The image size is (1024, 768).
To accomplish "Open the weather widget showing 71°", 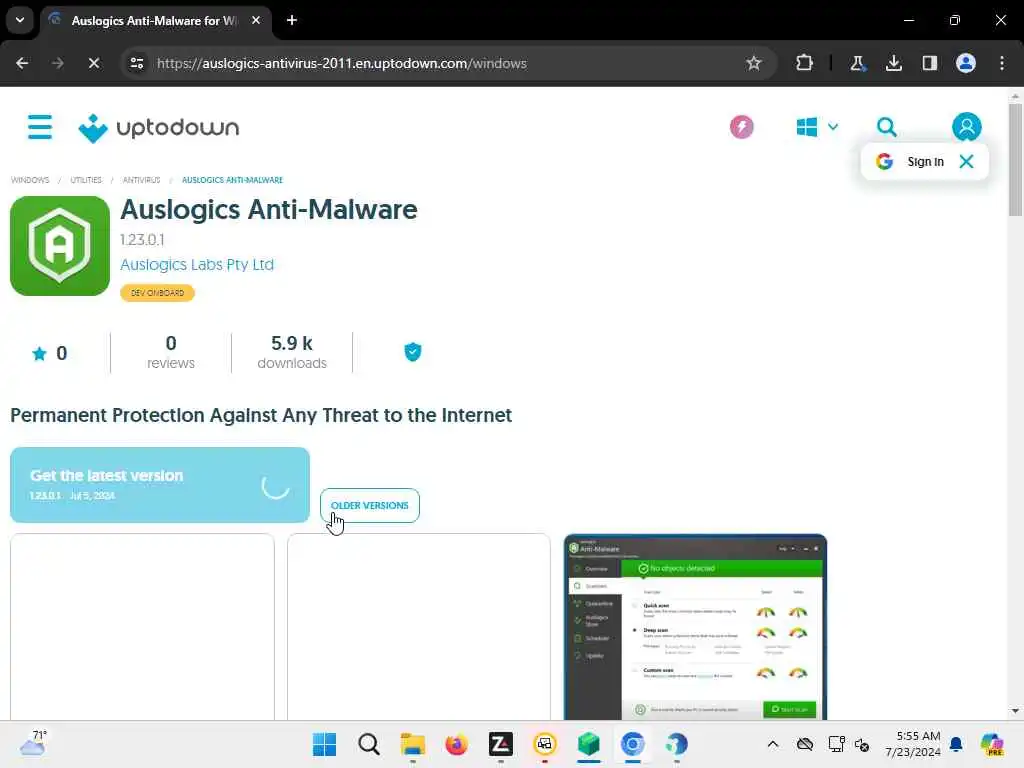I will [x=33, y=744].
